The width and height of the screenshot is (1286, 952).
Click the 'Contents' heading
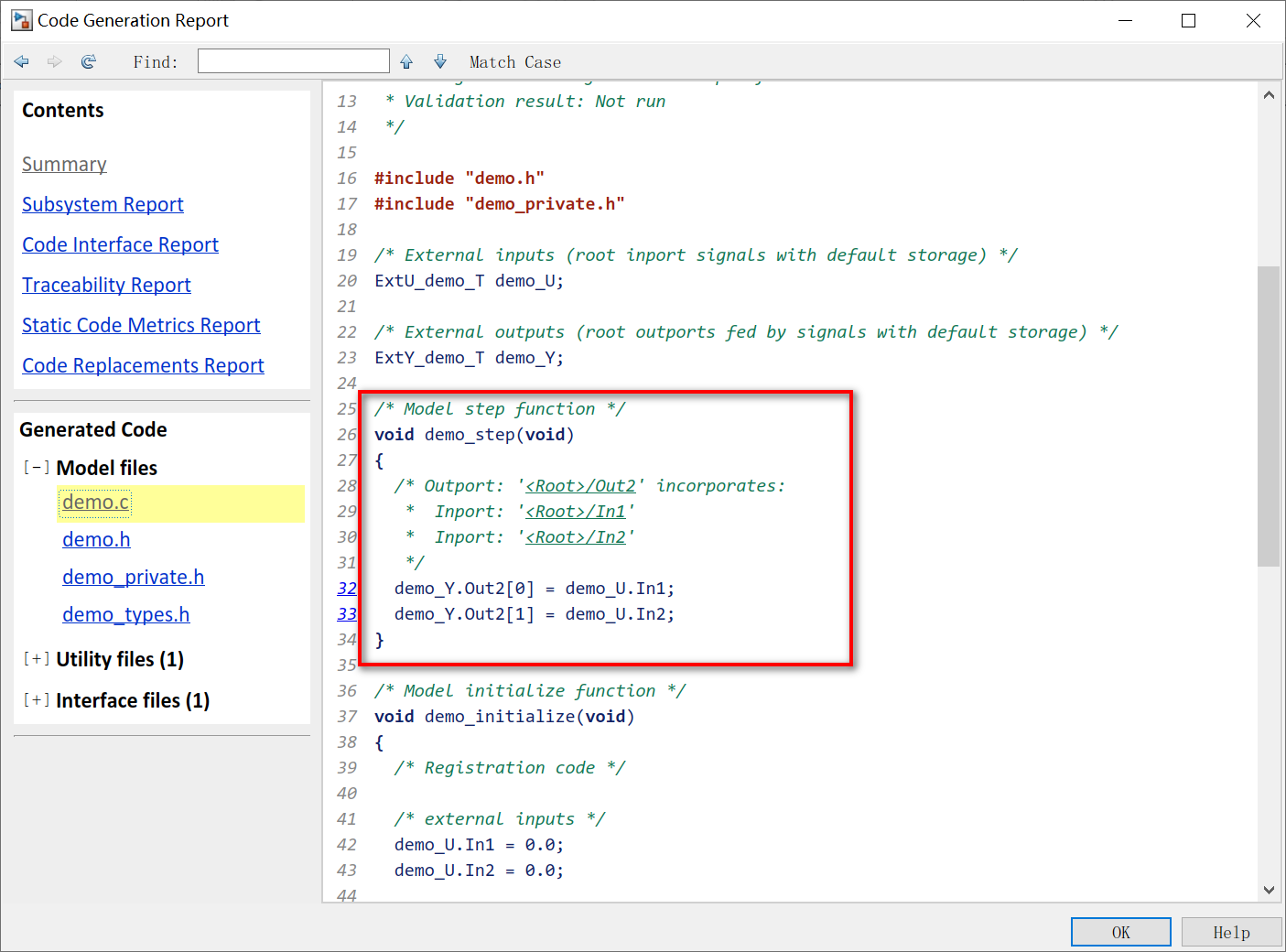coord(63,111)
